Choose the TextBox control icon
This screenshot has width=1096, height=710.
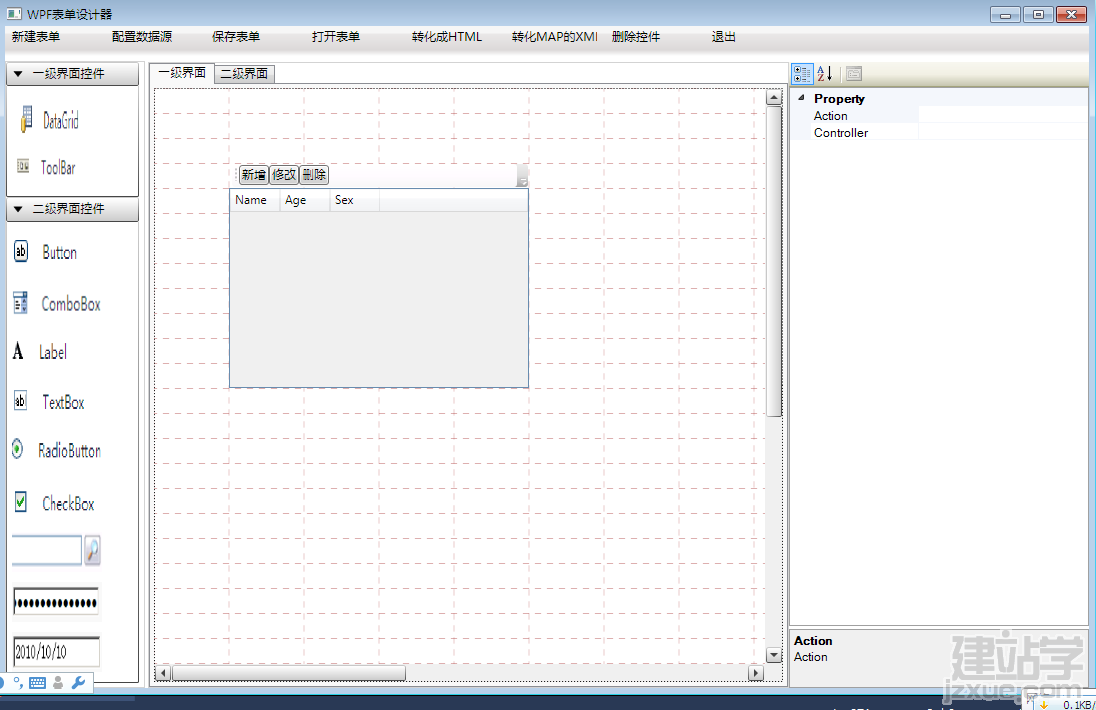pyautogui.click(x=21, y=400)
